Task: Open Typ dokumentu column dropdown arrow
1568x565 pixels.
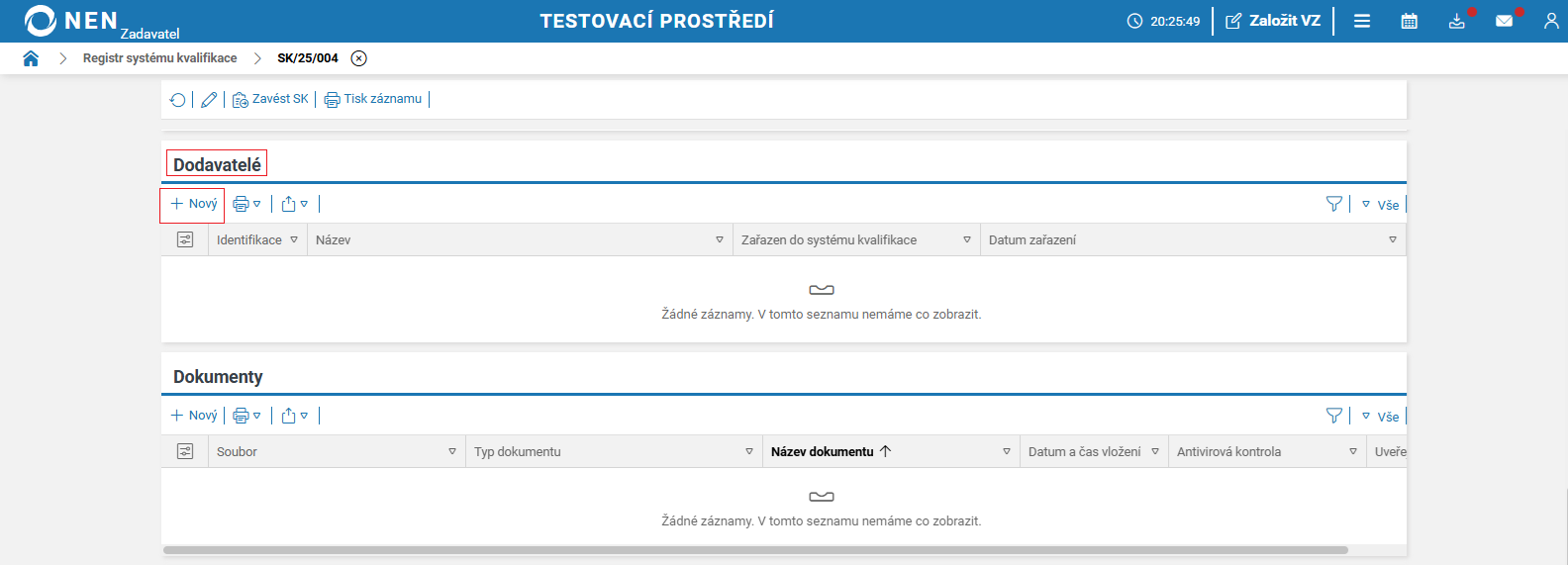Action: click(x=749, y=451)
